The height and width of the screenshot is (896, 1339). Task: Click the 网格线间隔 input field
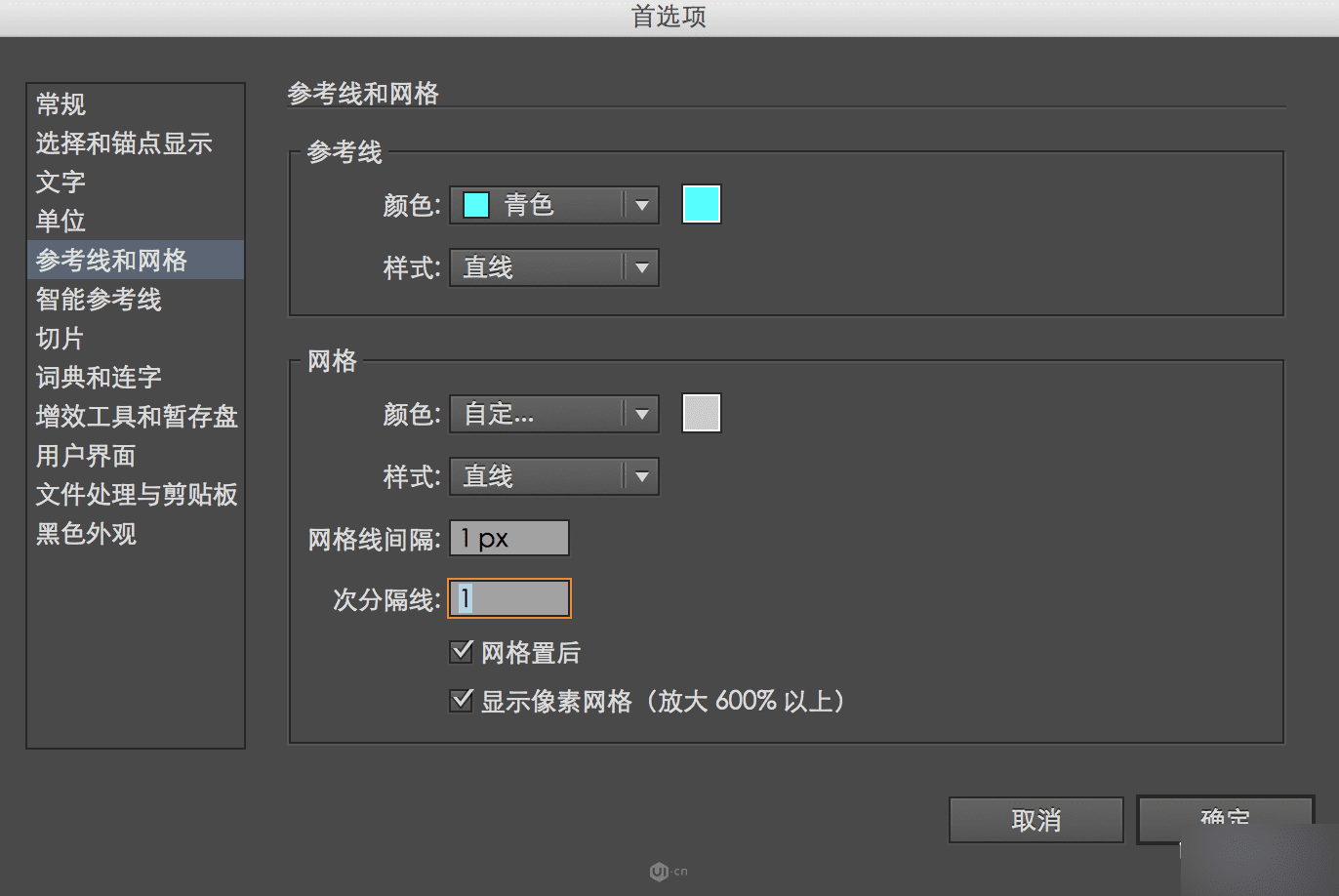coord(508,538)
